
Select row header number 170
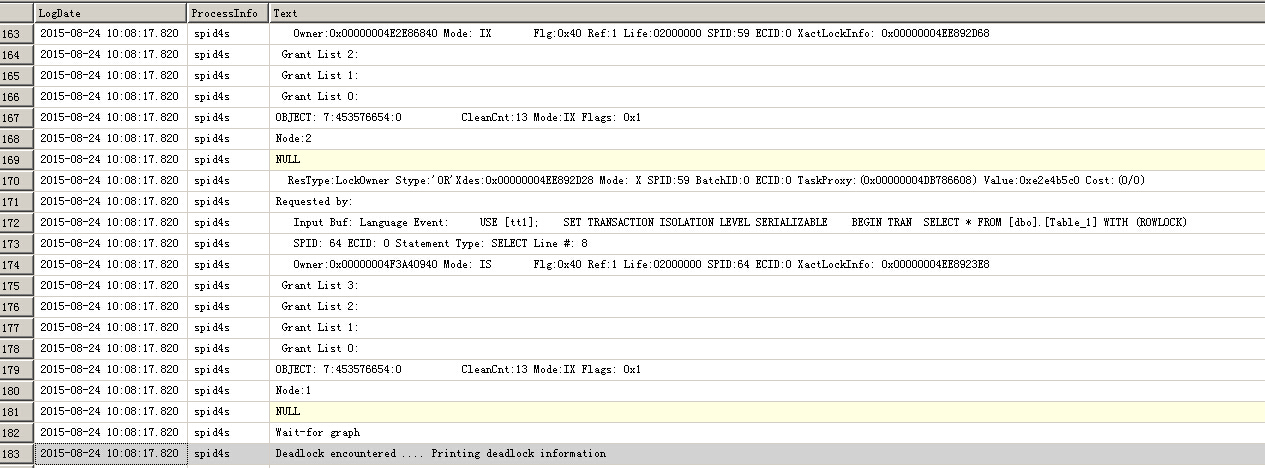coord(17,180)
